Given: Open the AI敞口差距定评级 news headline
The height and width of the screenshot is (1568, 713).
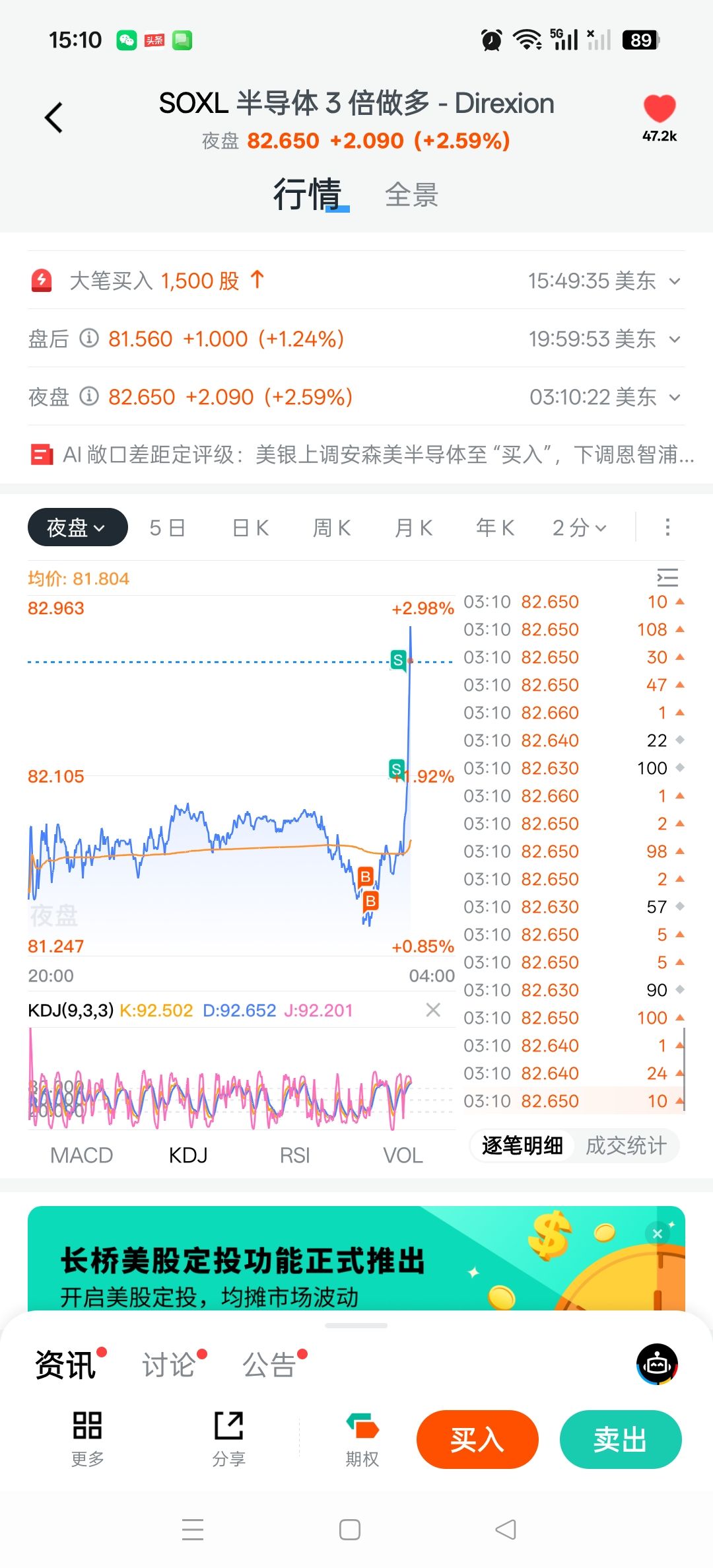Looking at the screenshot, I should point(378,454).
